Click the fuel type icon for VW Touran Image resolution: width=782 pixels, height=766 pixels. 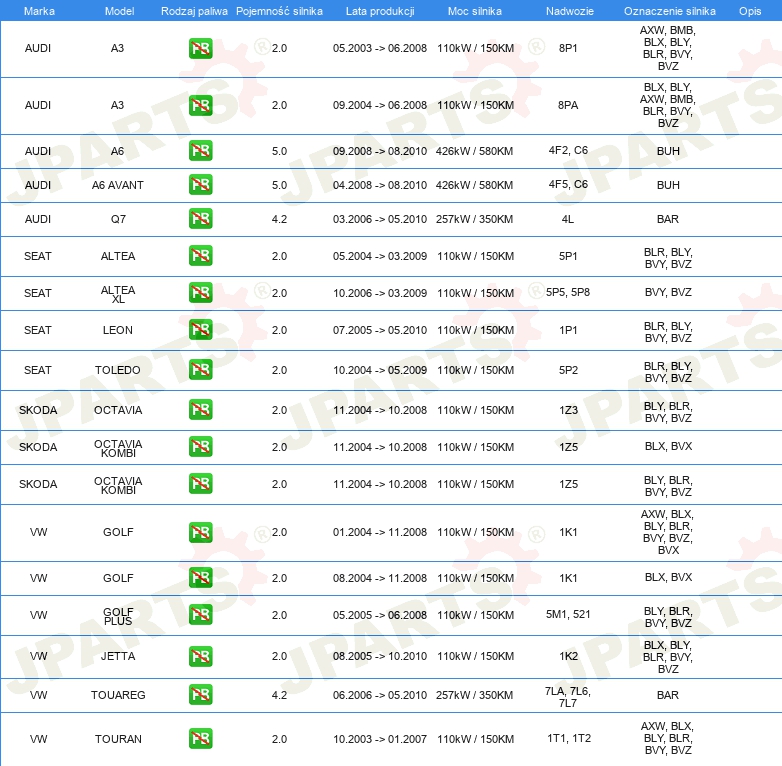point(200,739)
